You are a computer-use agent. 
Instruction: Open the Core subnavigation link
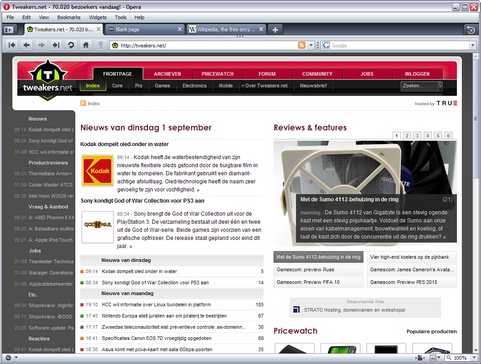click(117, 86)
